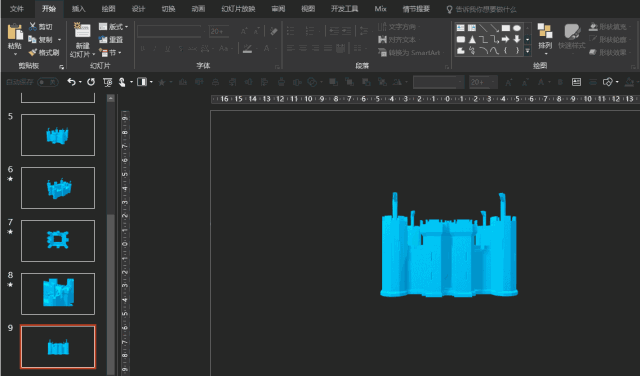Select the Triangle shape
640x376 pixels.
(472, 39)
